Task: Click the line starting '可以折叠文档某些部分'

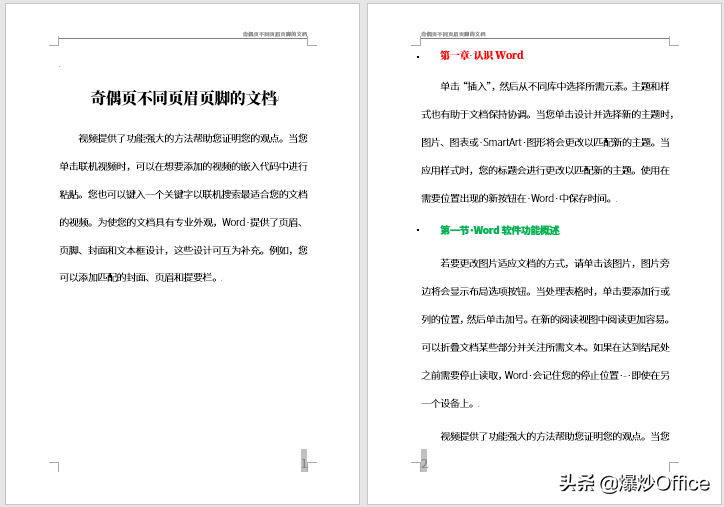Action: 545,347
